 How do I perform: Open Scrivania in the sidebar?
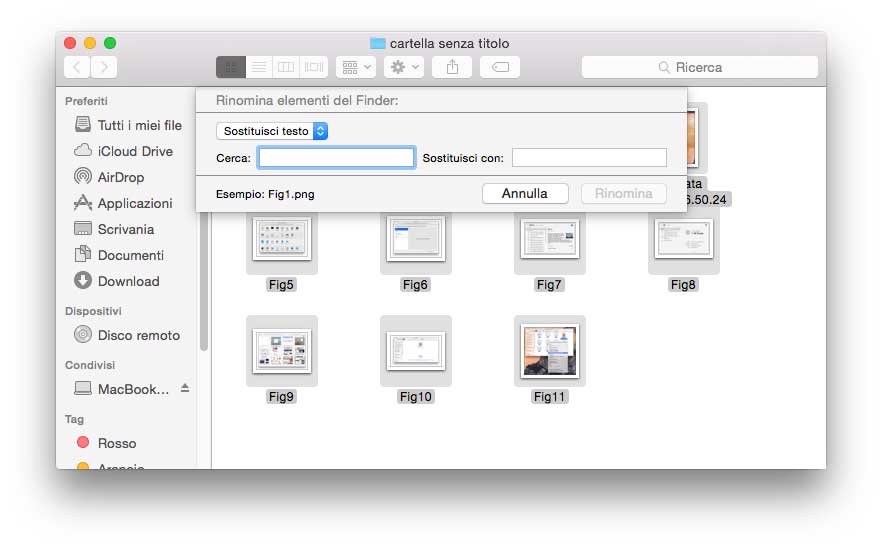(114, 229)
